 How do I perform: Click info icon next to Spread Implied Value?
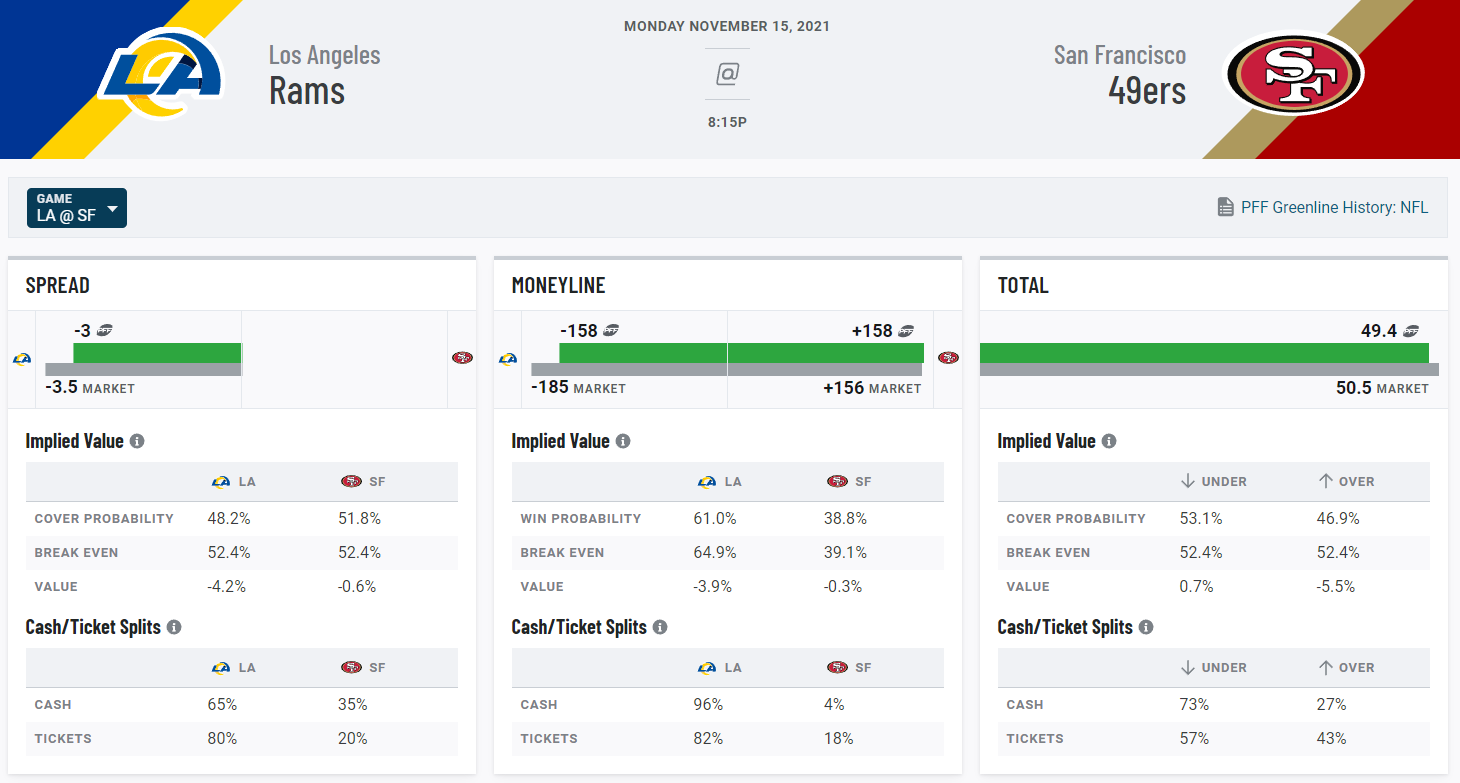click(x=137, y=441)
